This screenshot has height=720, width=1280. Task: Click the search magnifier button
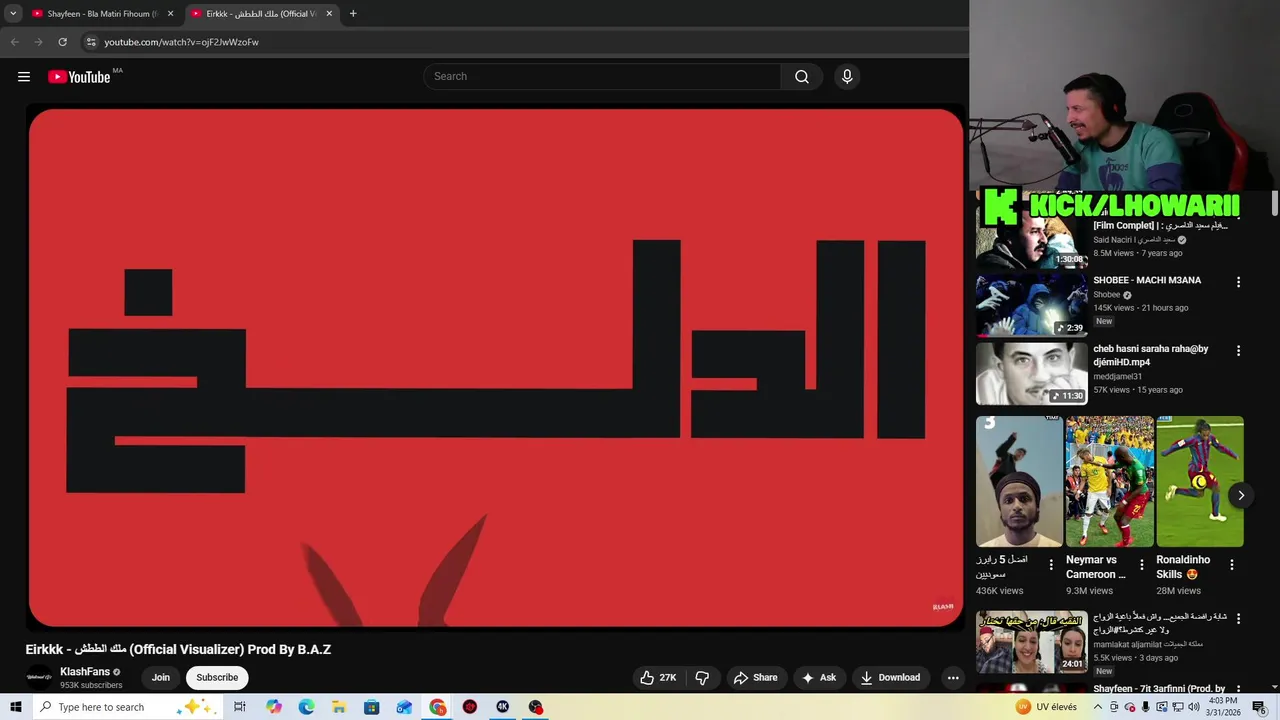(802, 77)
